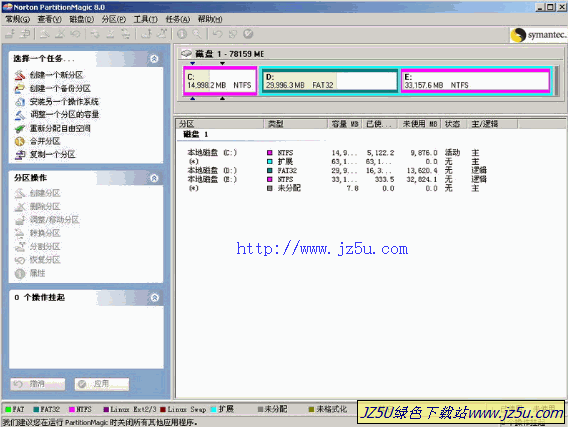This screenshot has height=427, width=568.
Task: Click the 调整一个分区的容量 task link
Action: coord(64,115)
